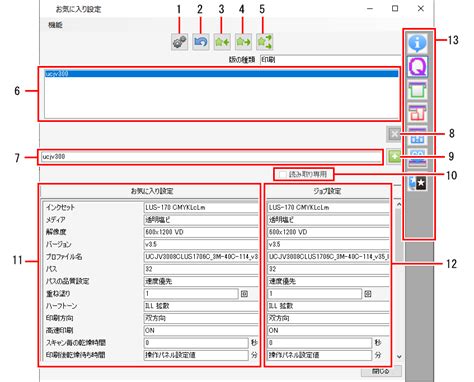The image size is (474, 382).
Task: Click media value 透明塩ビ in ジョブ設定 column
Action: [x=328, y=220]
